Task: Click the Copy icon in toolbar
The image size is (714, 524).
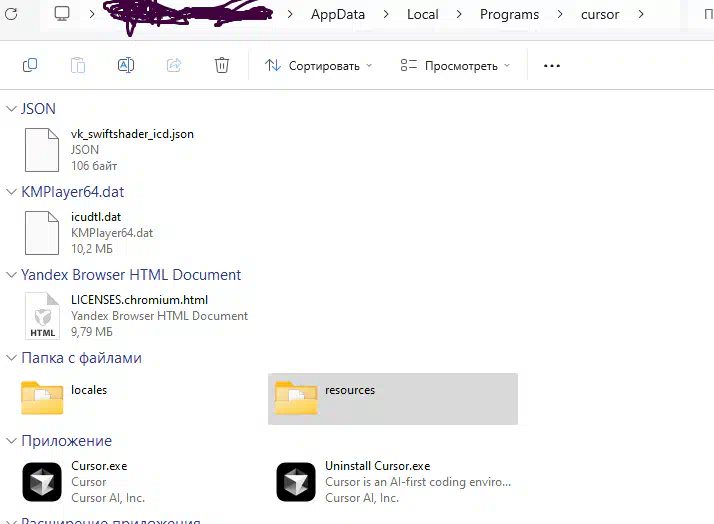Action: [x=30, y=66]
